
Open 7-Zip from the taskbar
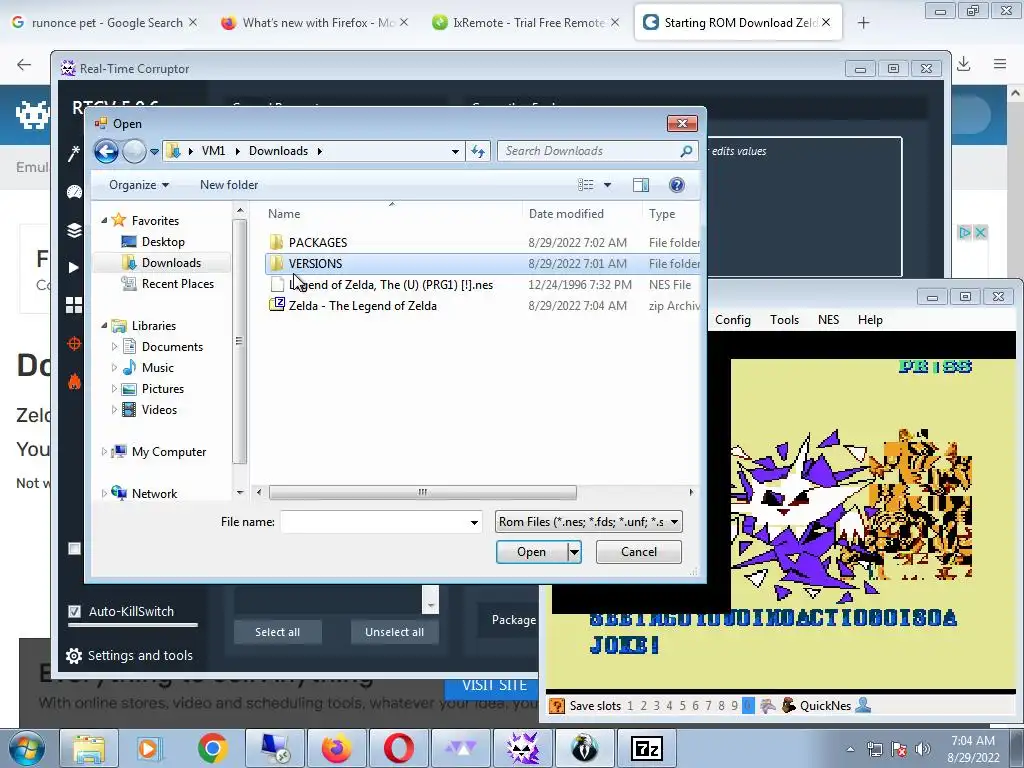pyautogui.click(x=647, y=748)
